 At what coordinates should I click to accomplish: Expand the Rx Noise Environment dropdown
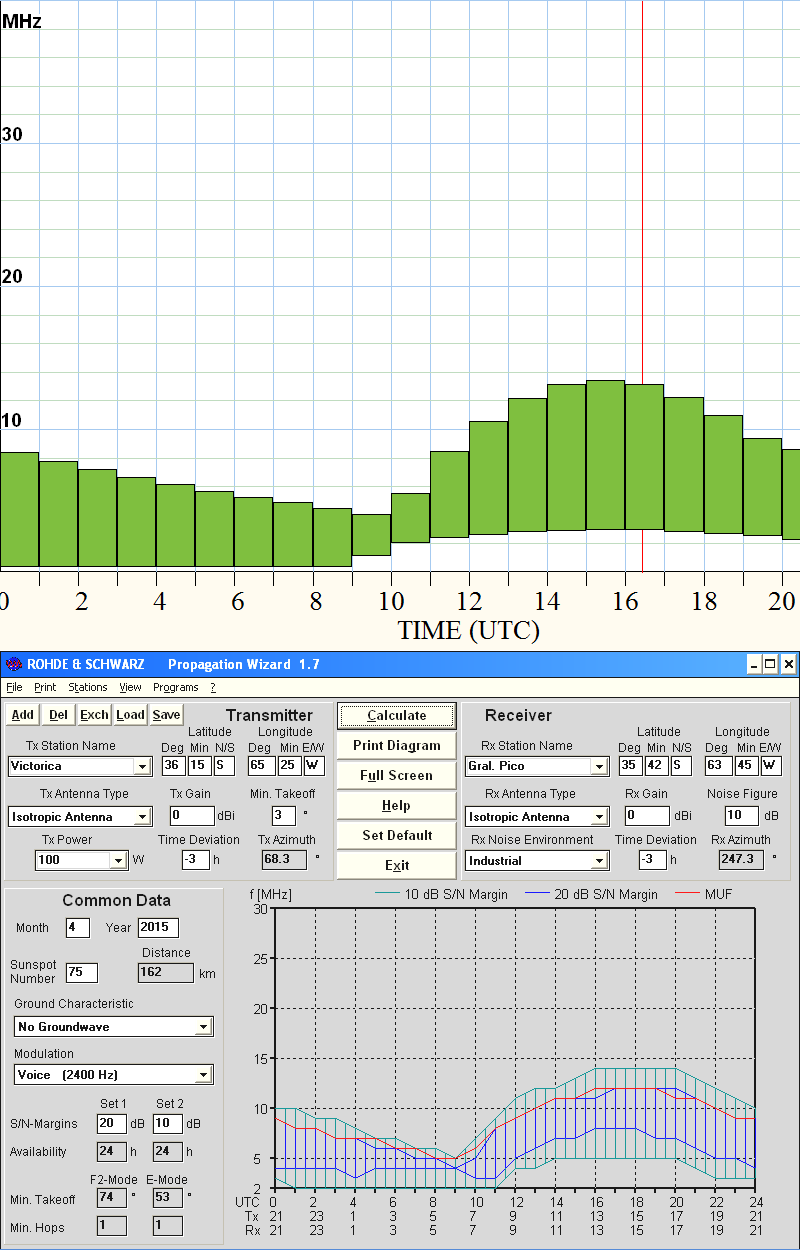coord(599,860)
